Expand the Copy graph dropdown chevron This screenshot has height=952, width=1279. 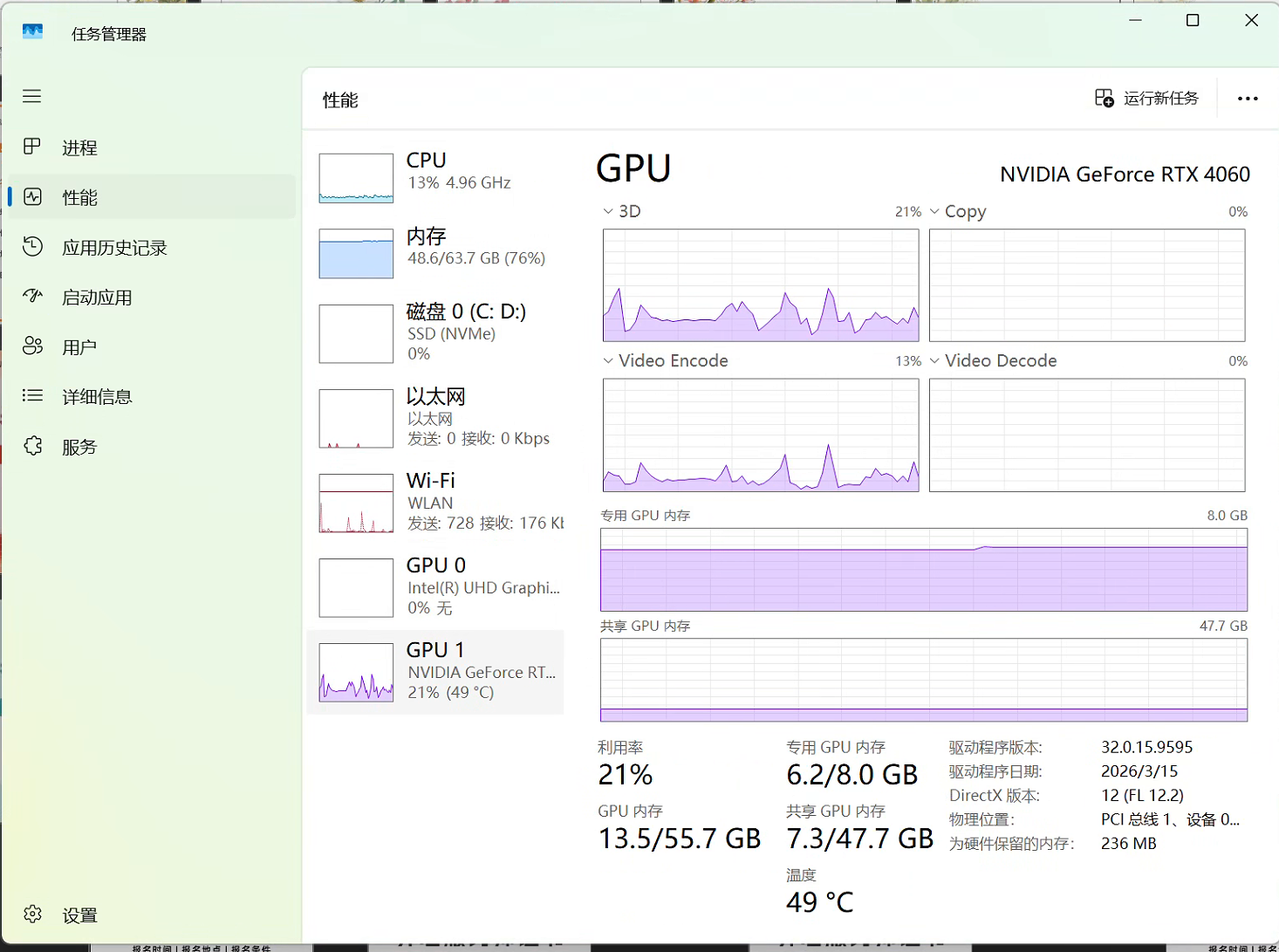pos(934,211)
